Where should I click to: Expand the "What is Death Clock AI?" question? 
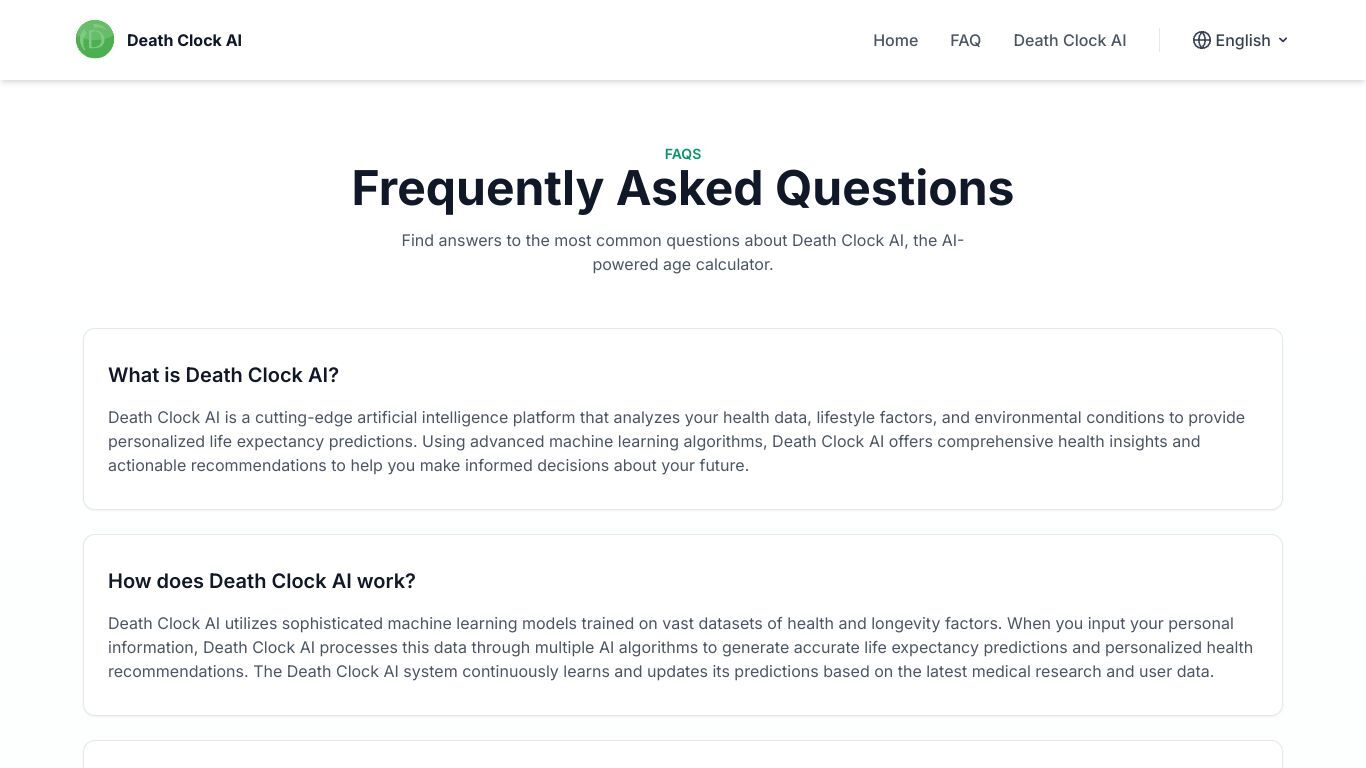223,375
